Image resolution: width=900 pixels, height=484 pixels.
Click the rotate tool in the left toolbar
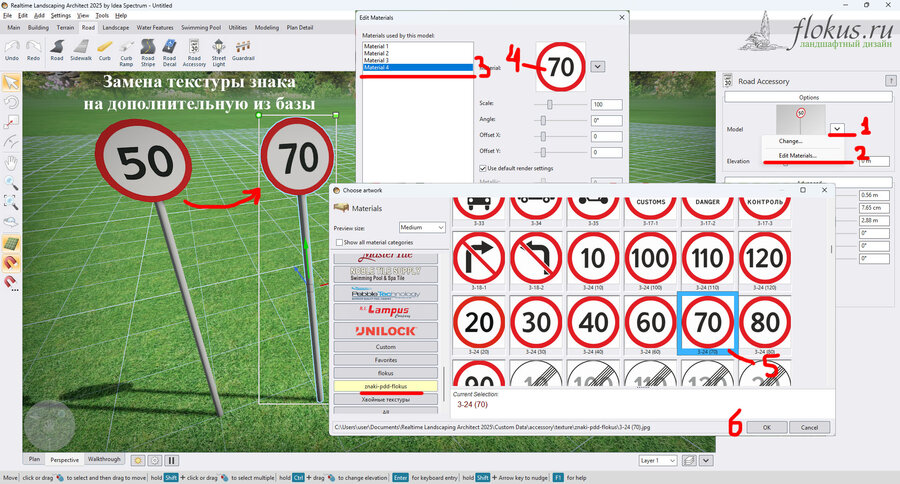pyautogui.click(x=11, y=102)
